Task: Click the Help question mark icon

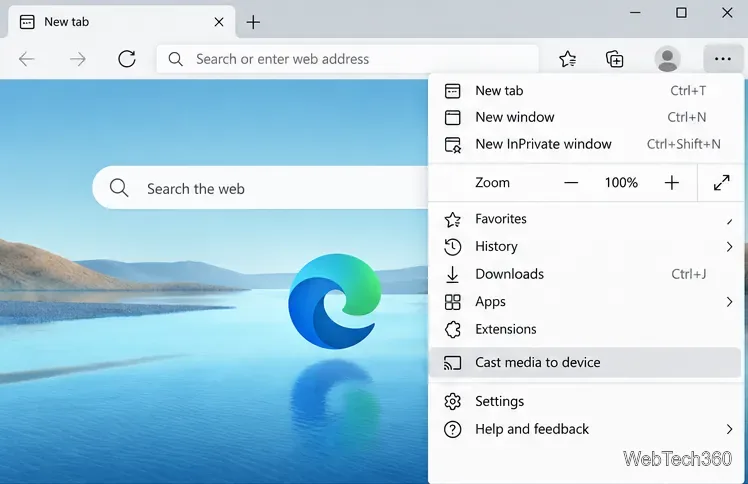Action: click(452, 429)
